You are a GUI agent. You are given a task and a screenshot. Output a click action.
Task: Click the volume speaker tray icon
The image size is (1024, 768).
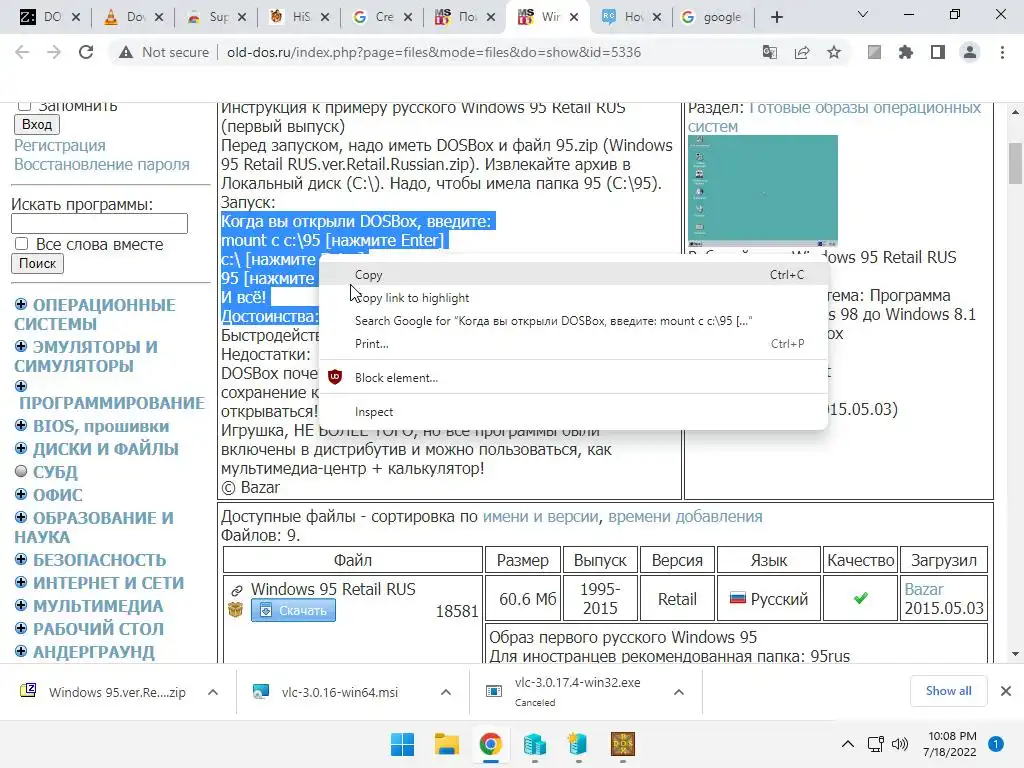coord(900,744)
